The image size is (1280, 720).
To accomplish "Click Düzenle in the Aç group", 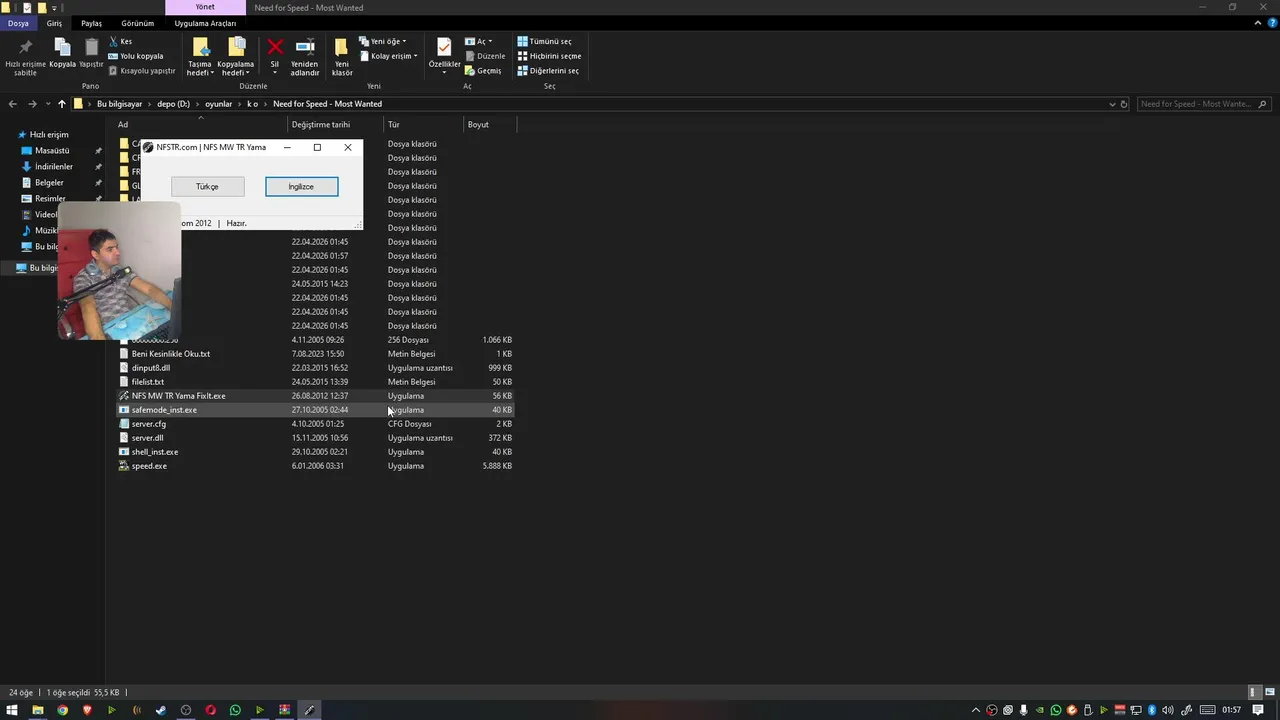I will pyautogui.click(x=485, y=56).
